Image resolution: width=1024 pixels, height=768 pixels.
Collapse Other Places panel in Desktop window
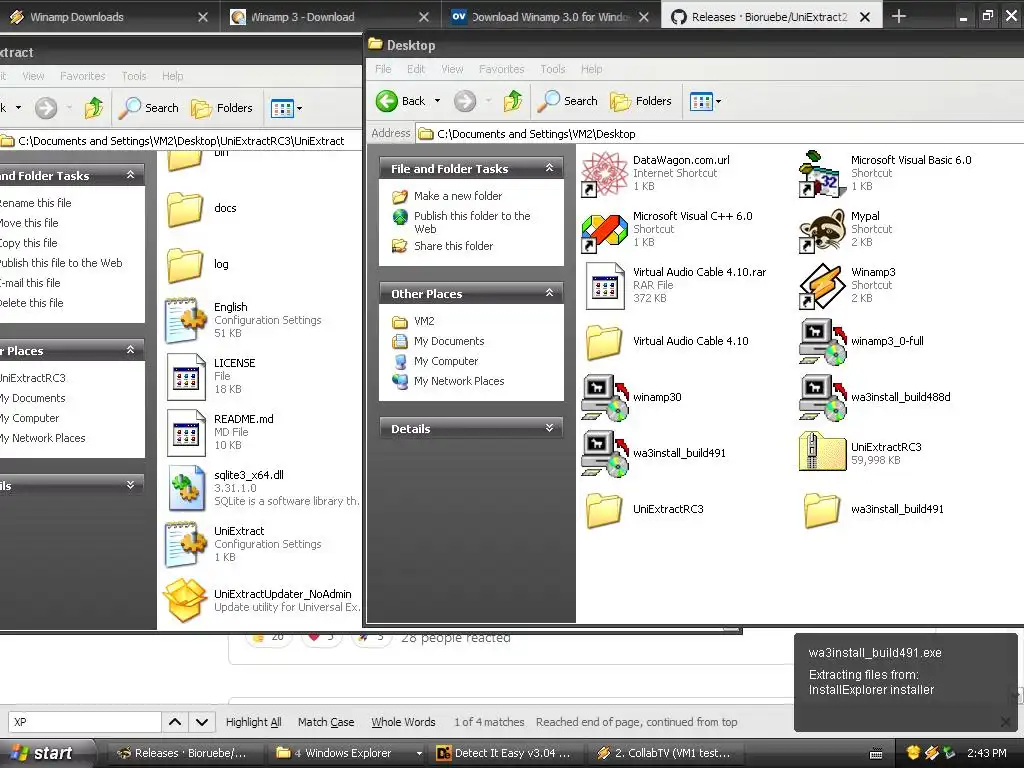click(549, 293)
